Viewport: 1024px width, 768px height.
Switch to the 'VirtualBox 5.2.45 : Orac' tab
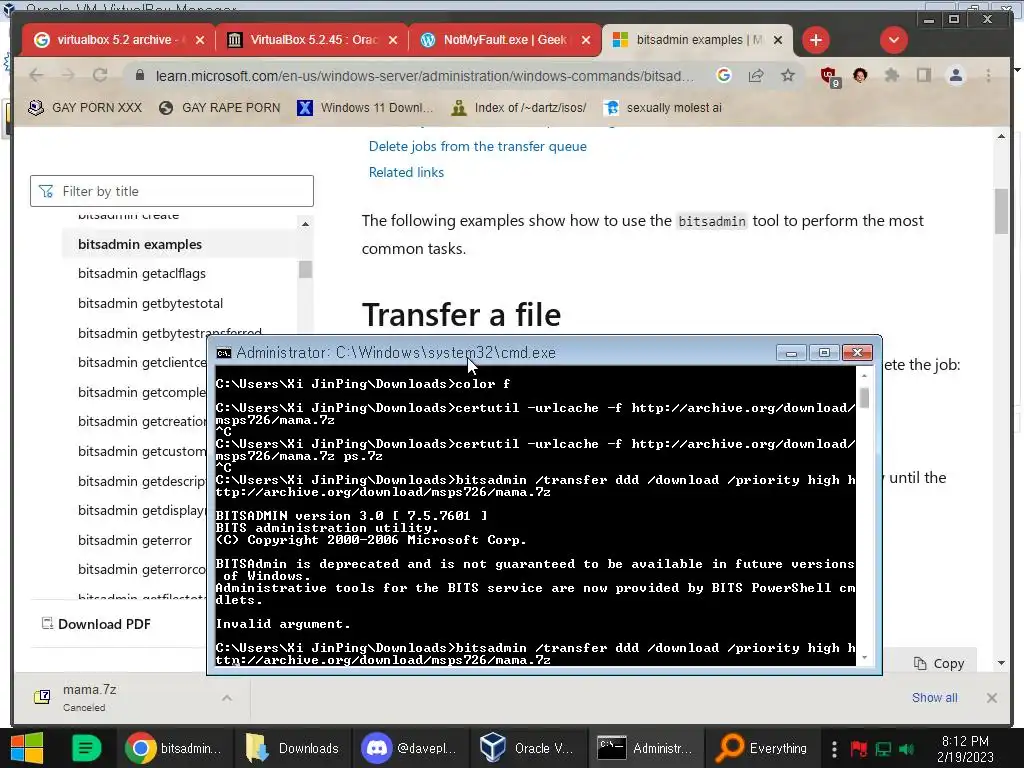(314, 40)
